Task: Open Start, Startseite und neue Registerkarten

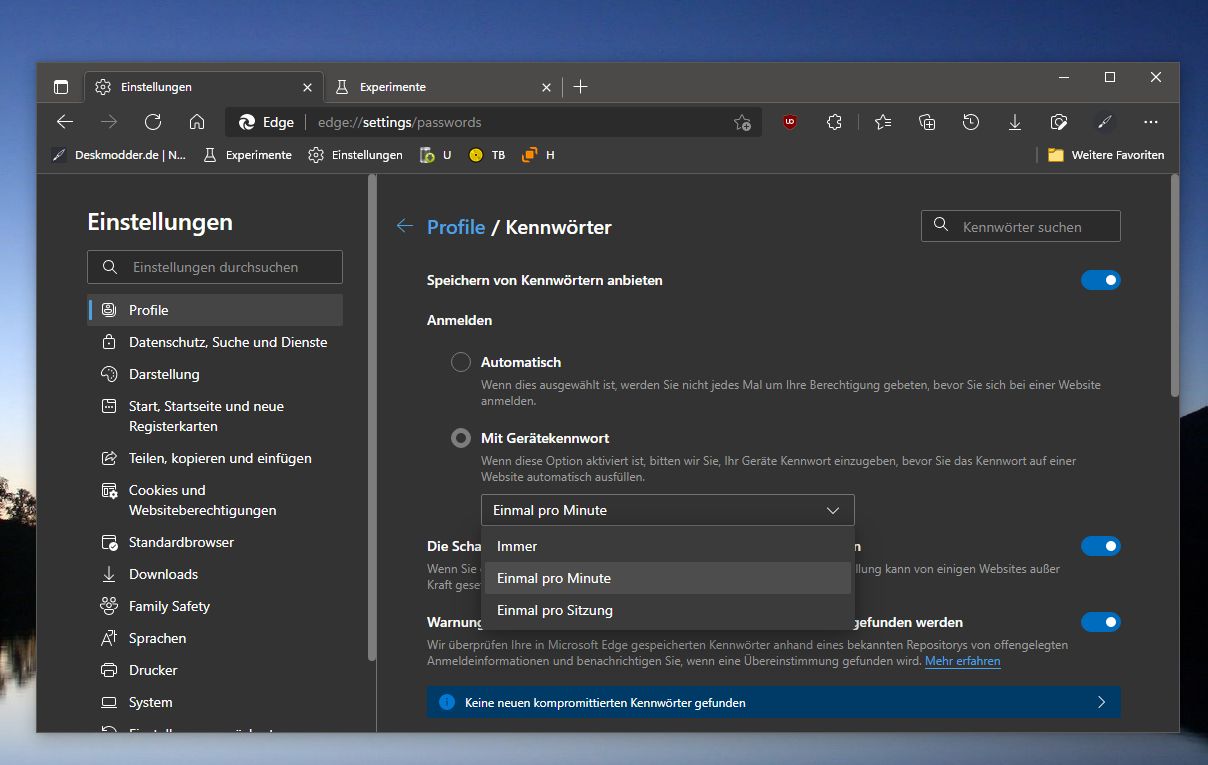Action: pos(215,416)
